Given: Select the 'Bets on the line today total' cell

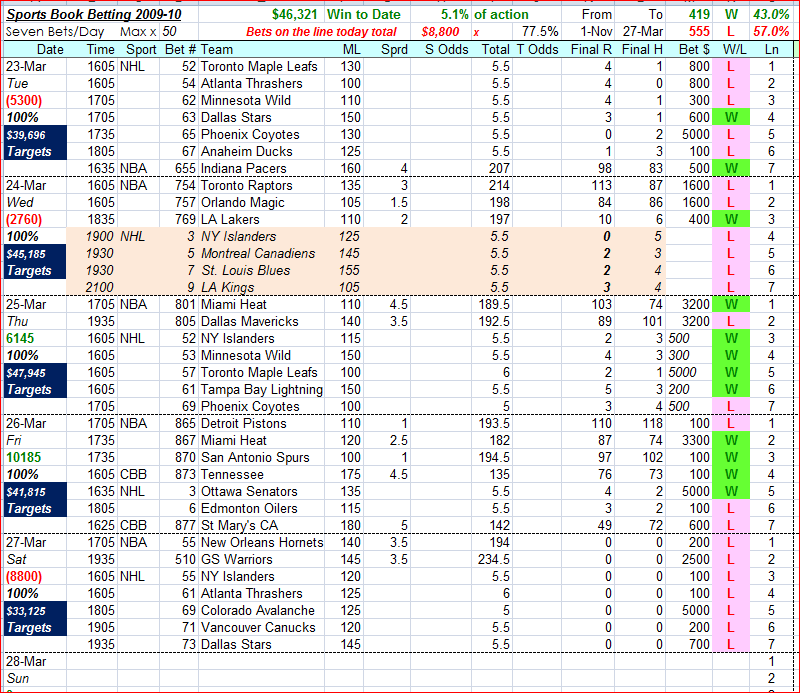Looking at the screenshot, I should point(321,32).
